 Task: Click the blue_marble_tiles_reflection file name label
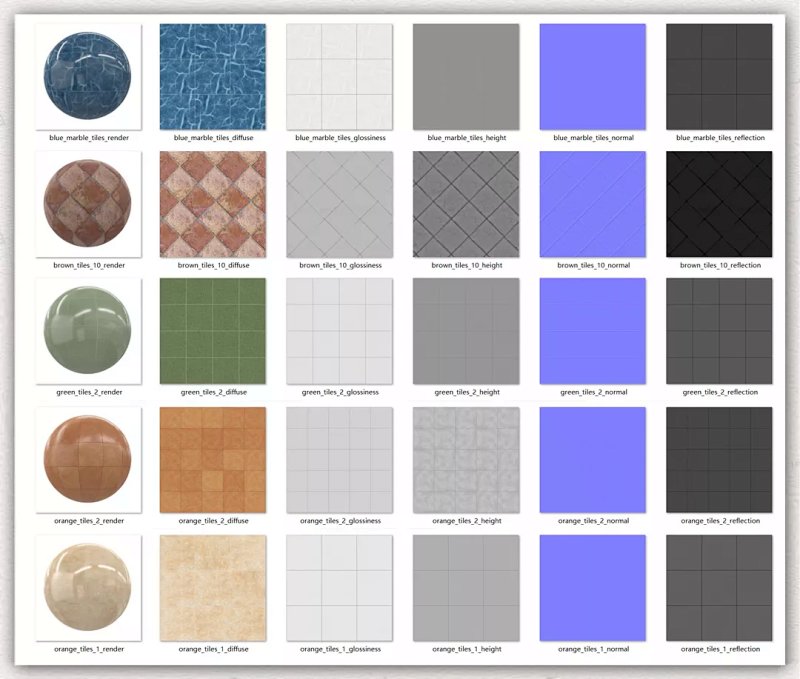pyautogui.click(x=719, y=137)
